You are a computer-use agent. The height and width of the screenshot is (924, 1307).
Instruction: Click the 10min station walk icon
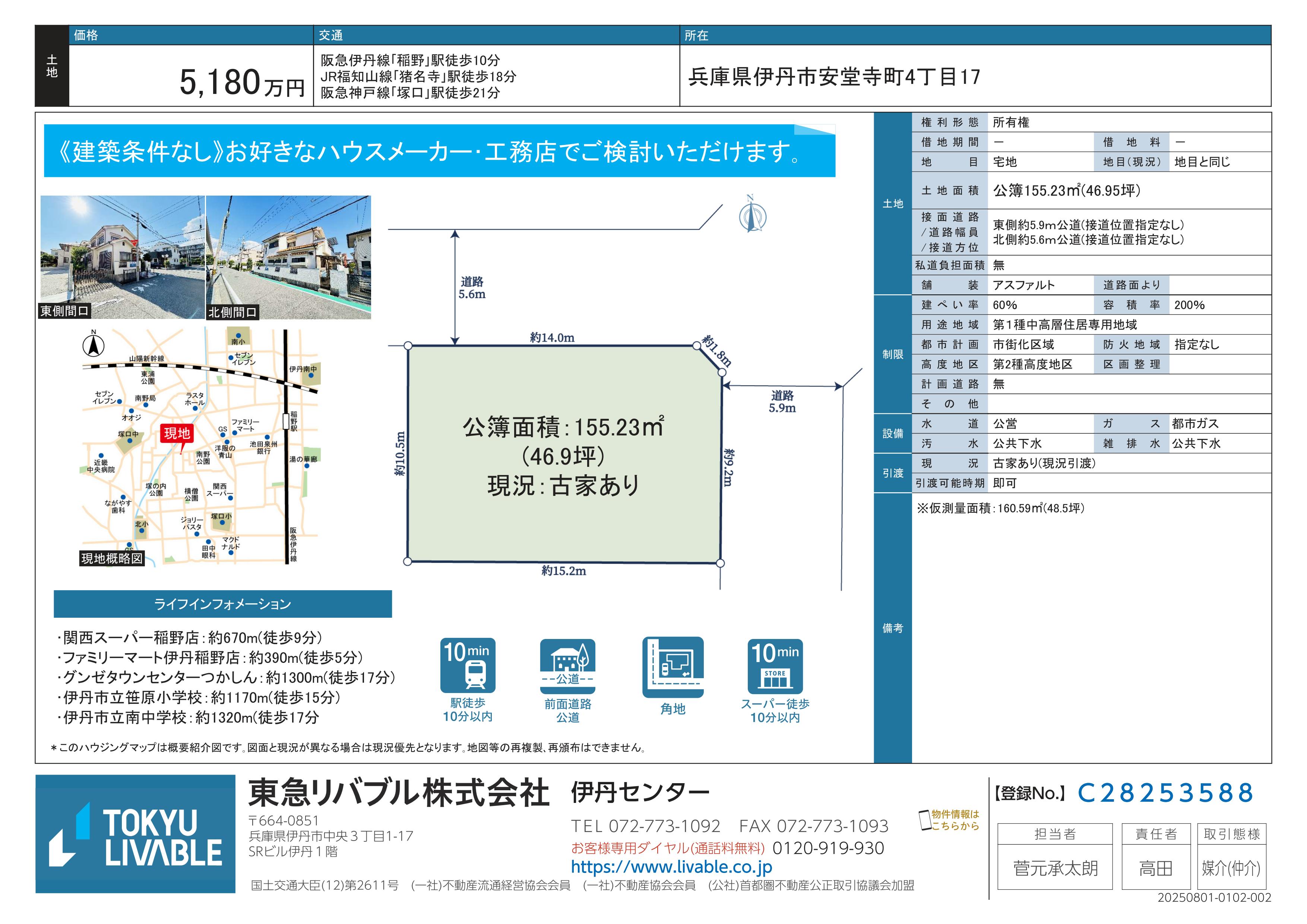coord(467,665)
